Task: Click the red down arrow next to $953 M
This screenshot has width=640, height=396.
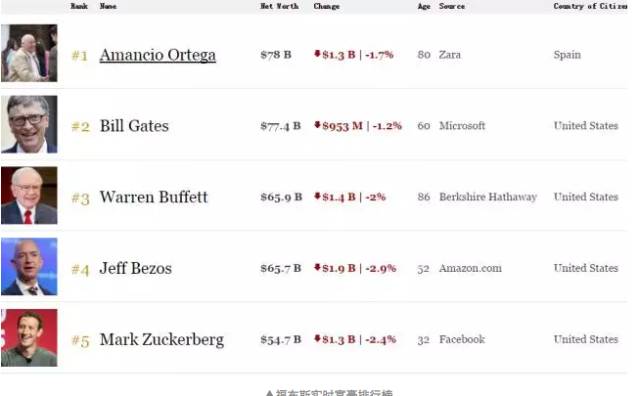Action: pyautogui.click(x=317, y=125)
